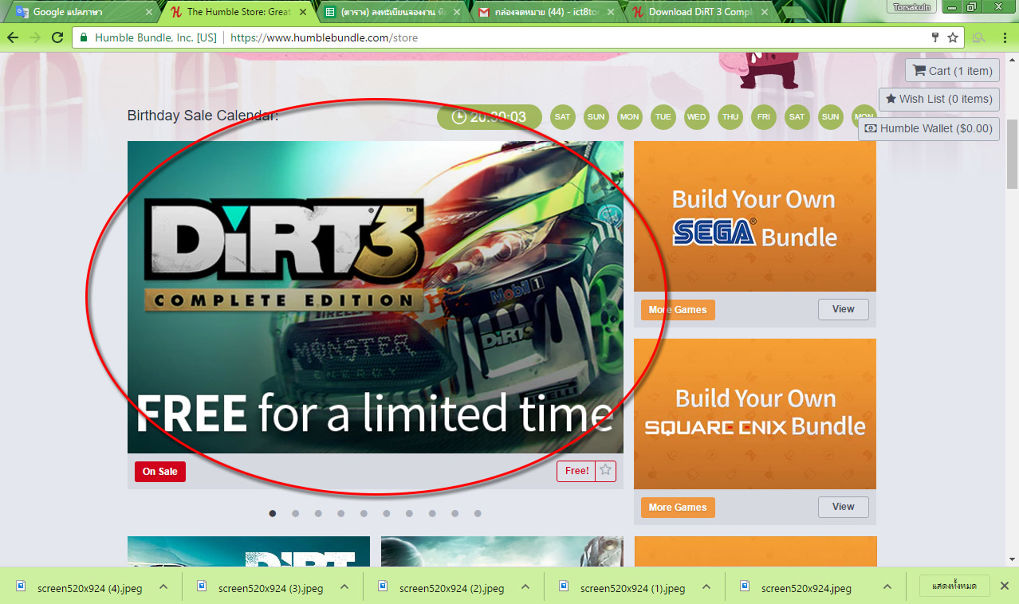
Task: Click the countdown timer clock icon
Action: [459, 117]
